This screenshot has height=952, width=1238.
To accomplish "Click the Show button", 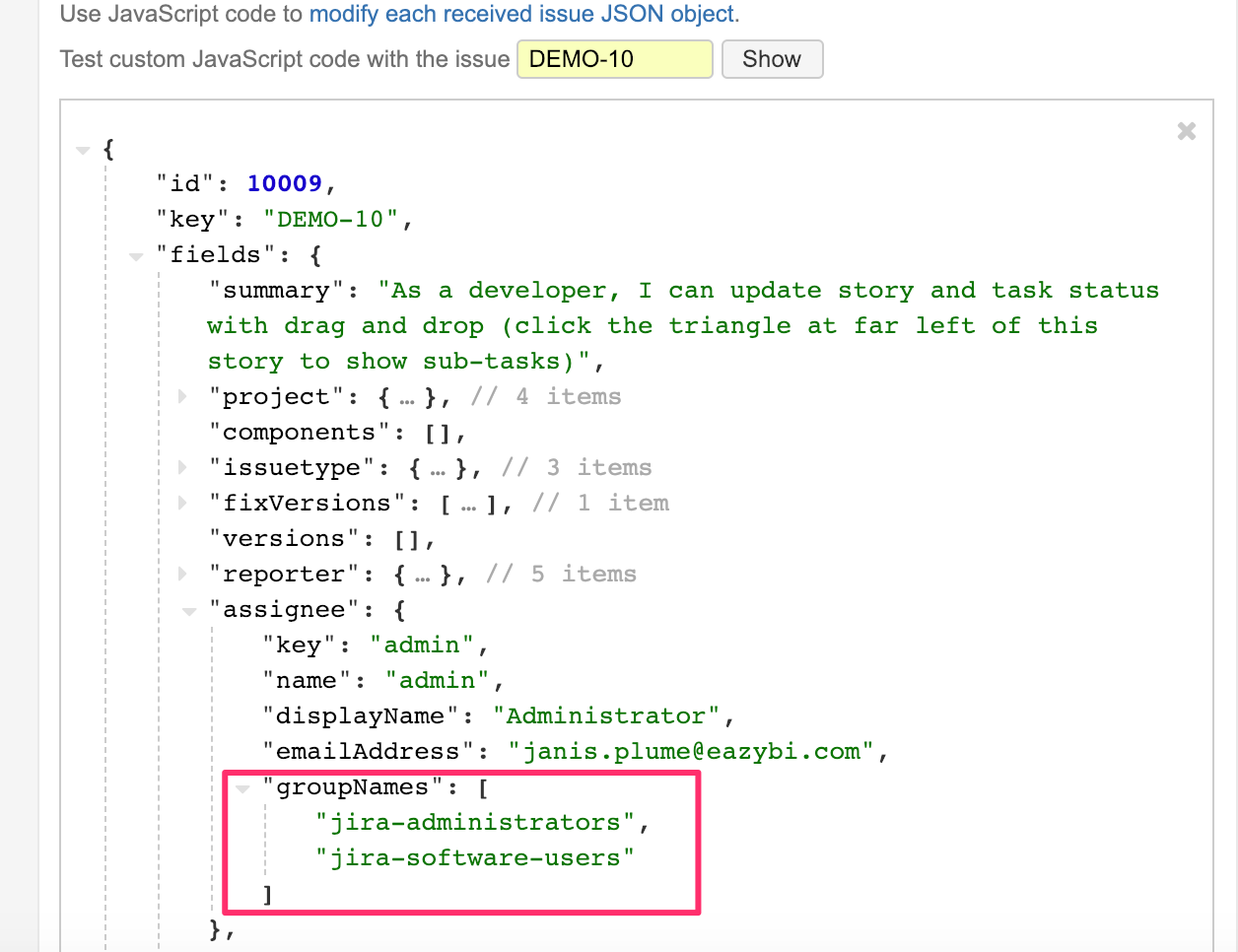I will coord(772,59).
